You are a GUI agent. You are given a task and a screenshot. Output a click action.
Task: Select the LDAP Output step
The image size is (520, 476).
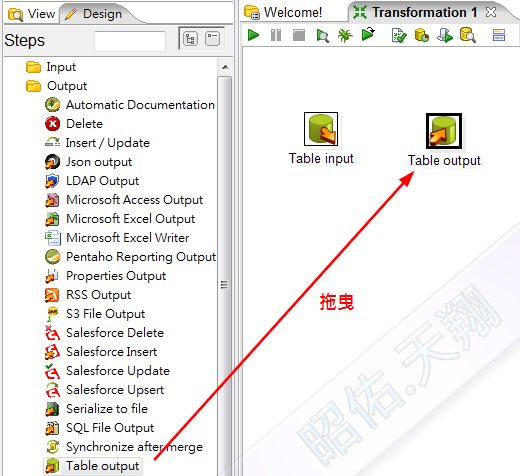[x=92, y=181]
